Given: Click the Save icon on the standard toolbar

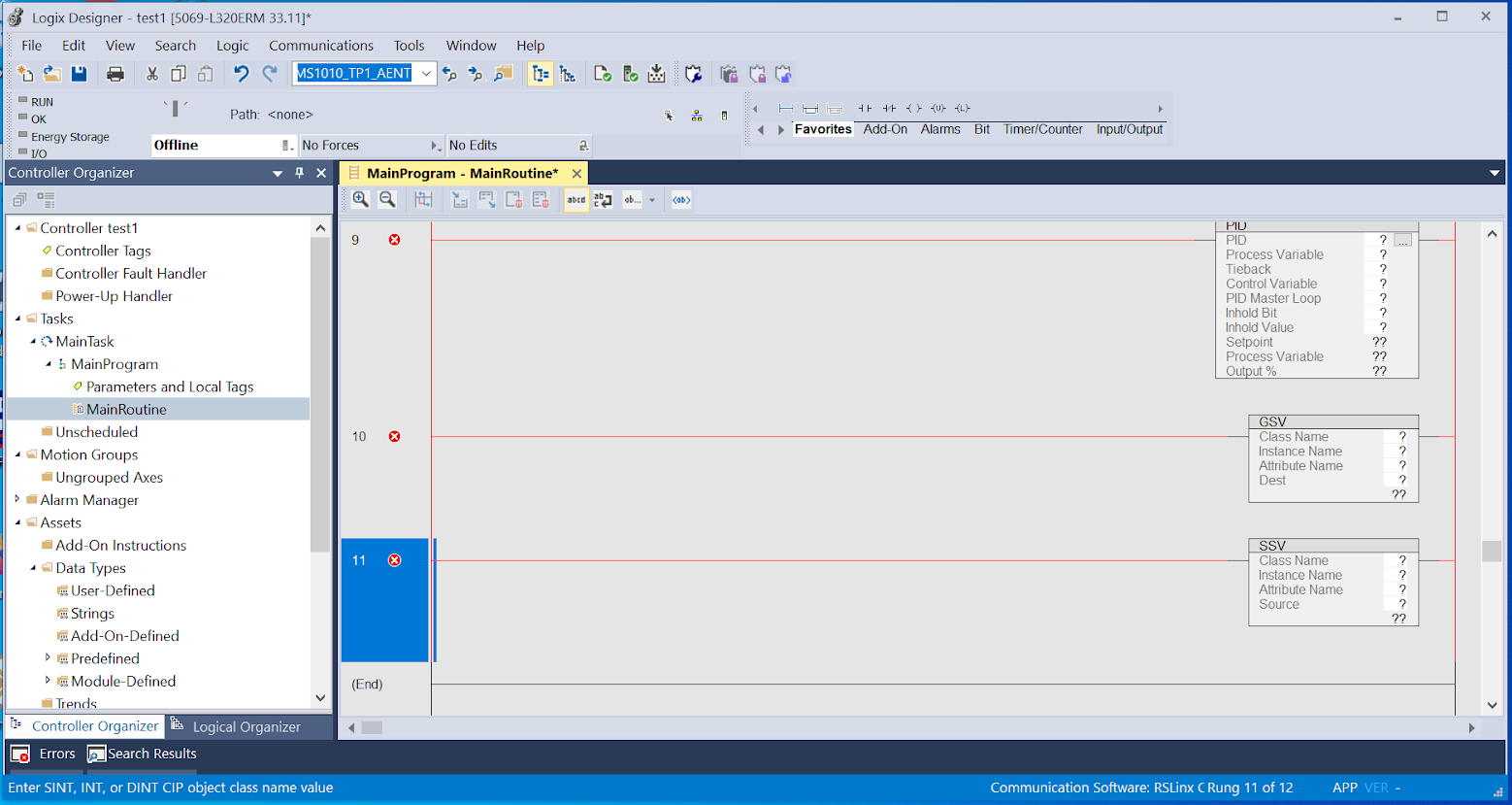Looking at the screenshot, I should 81,73.
